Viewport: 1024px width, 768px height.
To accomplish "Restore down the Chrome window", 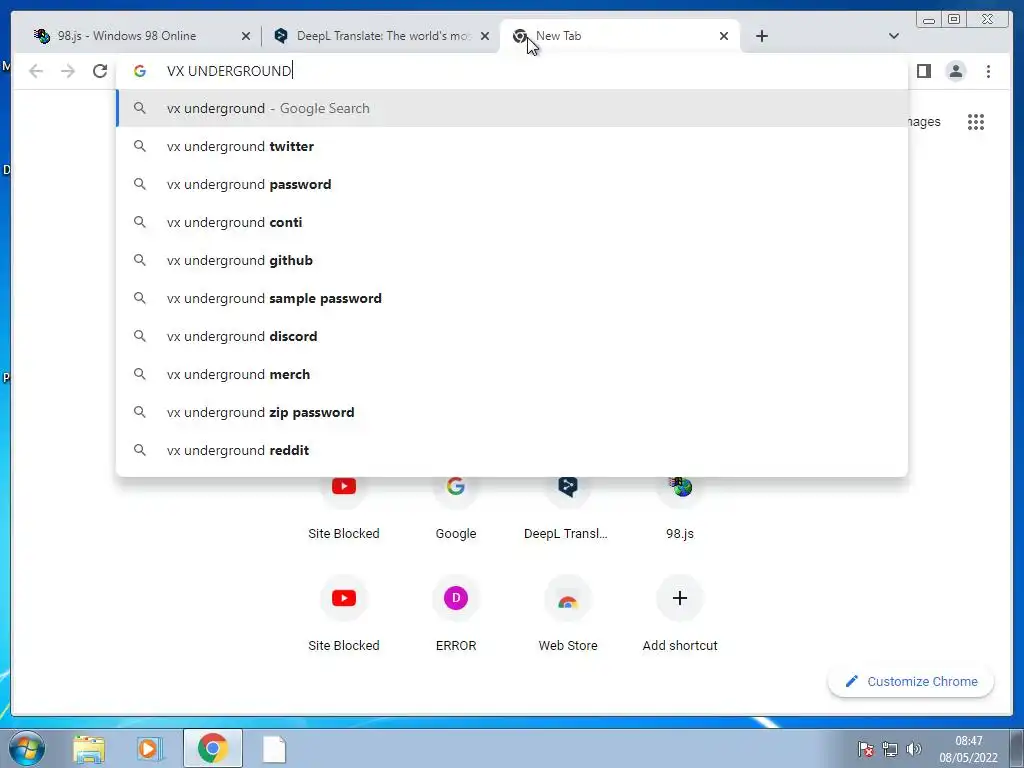I will point(954,20).
